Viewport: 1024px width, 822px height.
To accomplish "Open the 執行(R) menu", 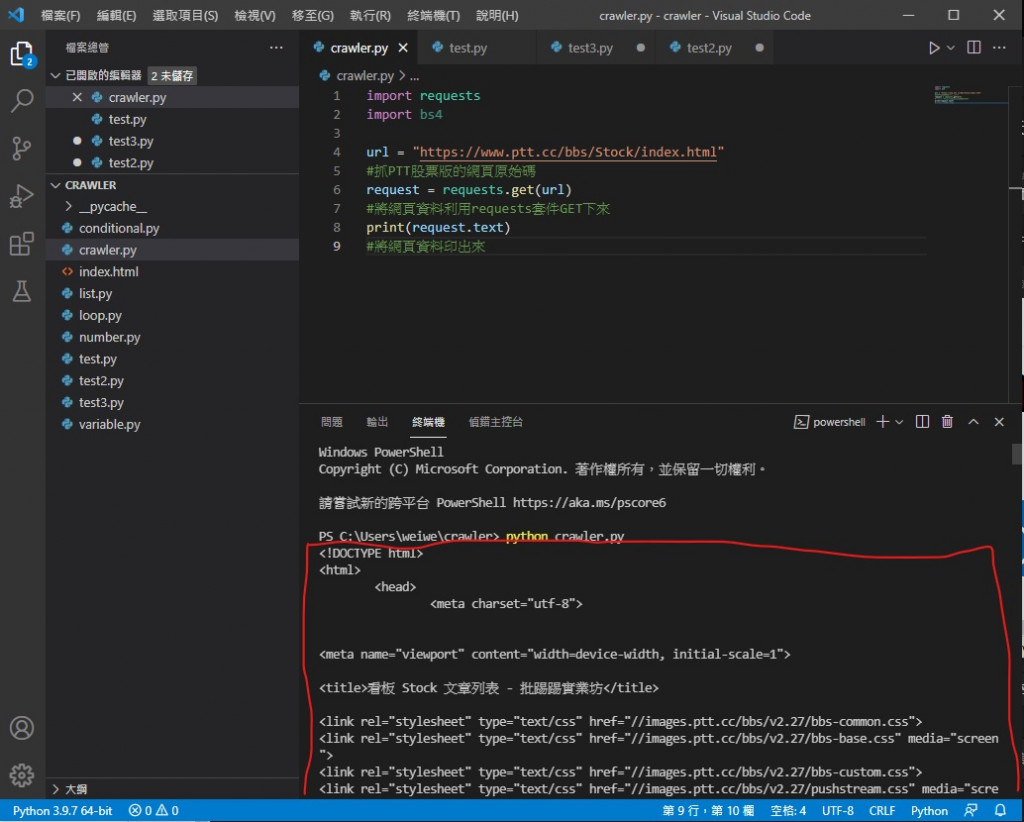I will tap(370, 15).
